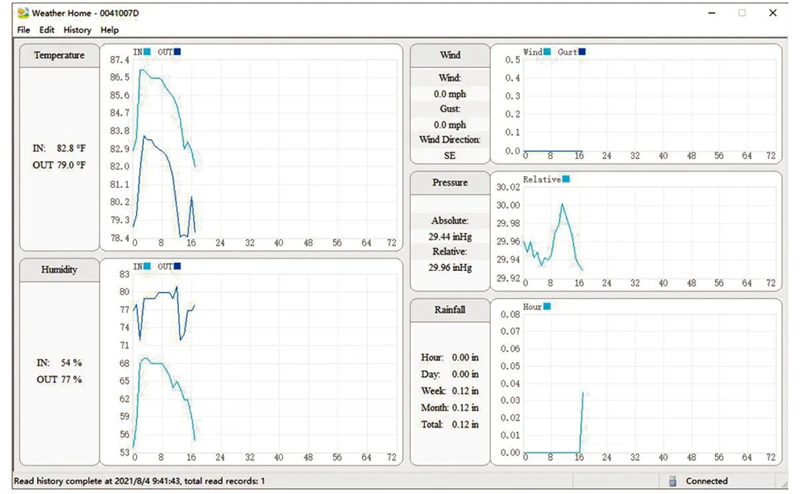This screenshot has height=494, width=800.
Task: Click the Gust legend swatch in Wind chart
Action: click(582, 52)
